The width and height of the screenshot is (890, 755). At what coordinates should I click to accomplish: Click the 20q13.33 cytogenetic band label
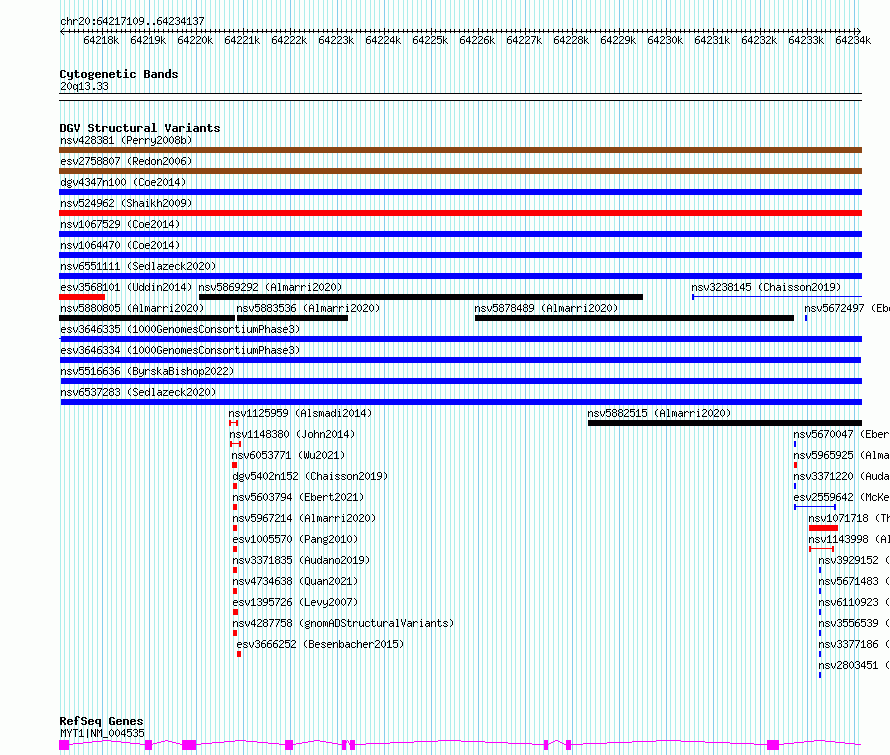84,86
